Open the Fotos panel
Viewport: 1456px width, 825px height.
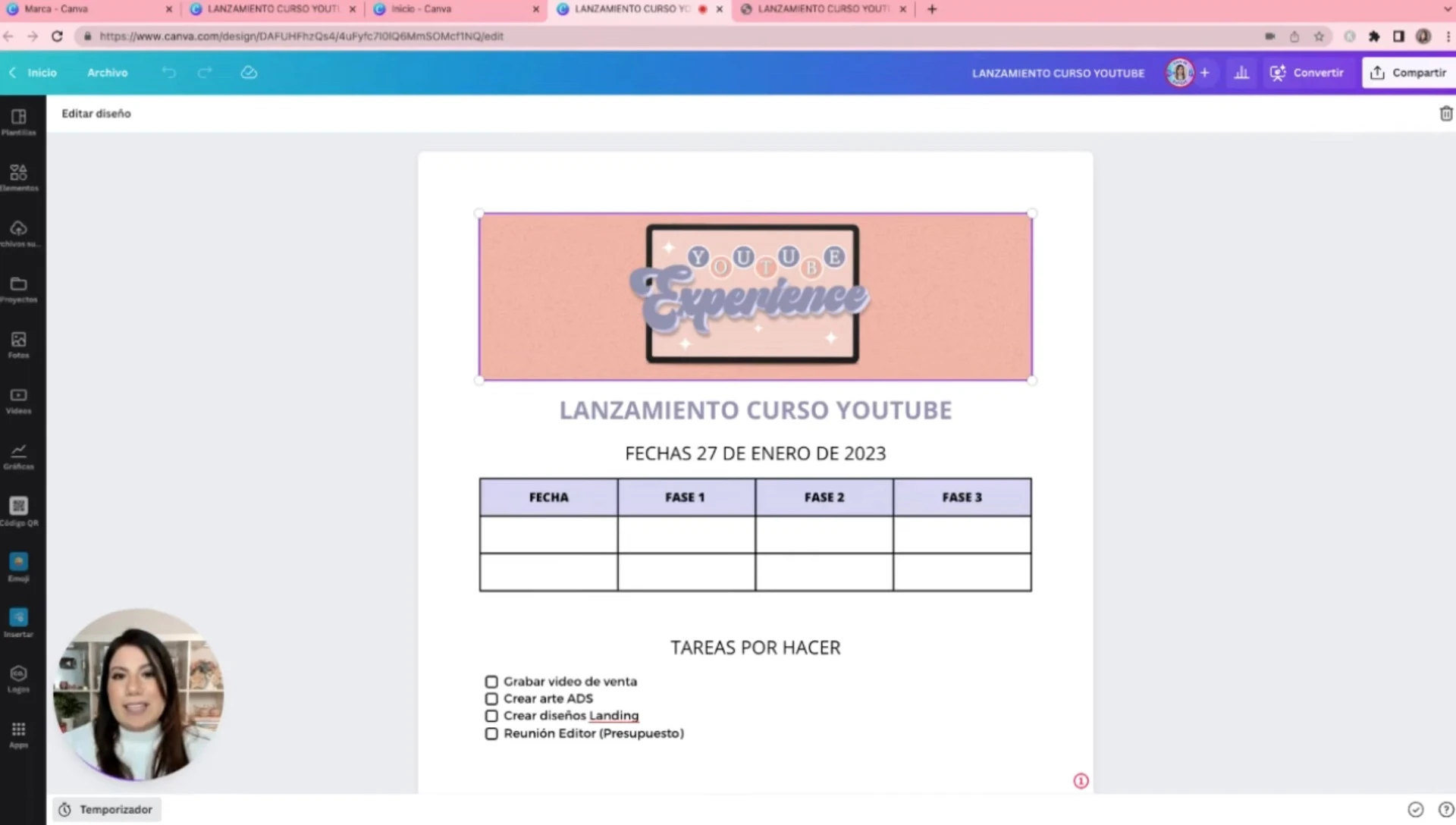click(19, 345)
